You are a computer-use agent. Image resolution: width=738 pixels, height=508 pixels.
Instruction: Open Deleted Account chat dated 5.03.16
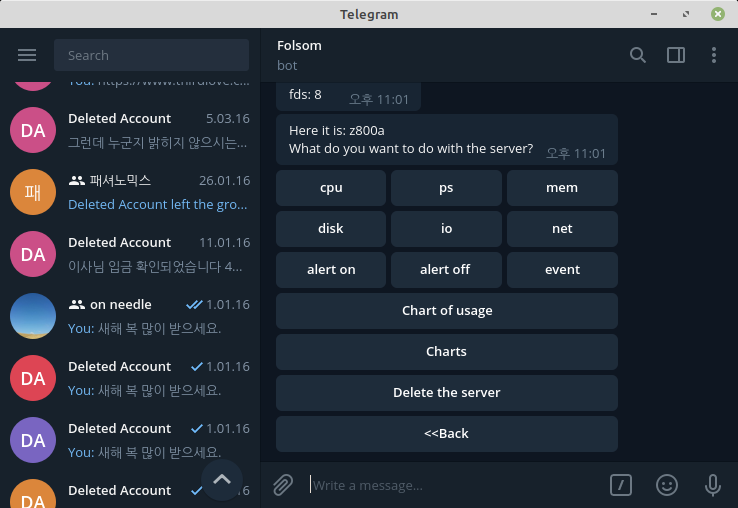click(130, 130)
